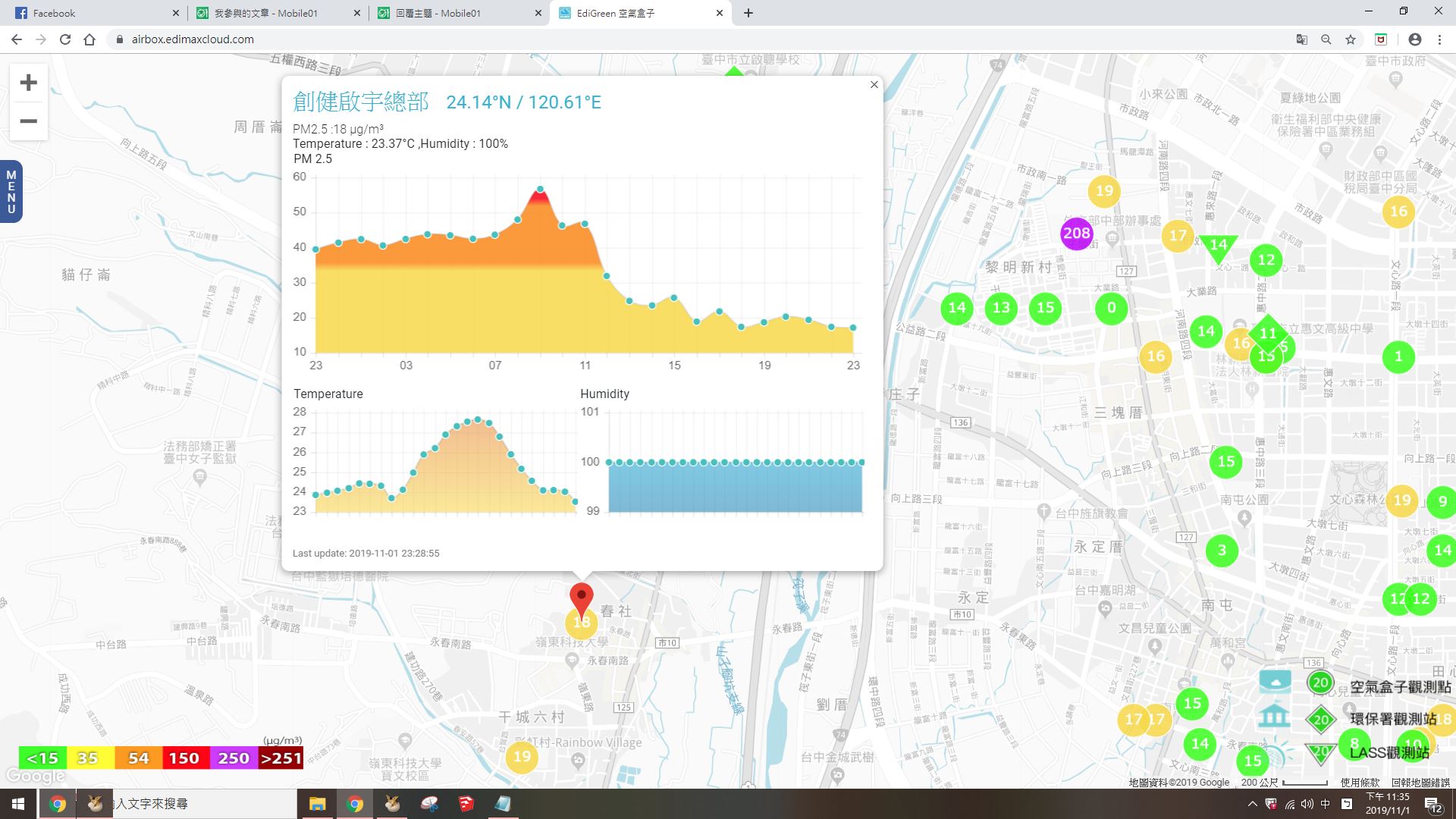The height and width of the screenshot is (819, 1456).
Task: Bookmark this page with star icon
Action: (1351, 39)
